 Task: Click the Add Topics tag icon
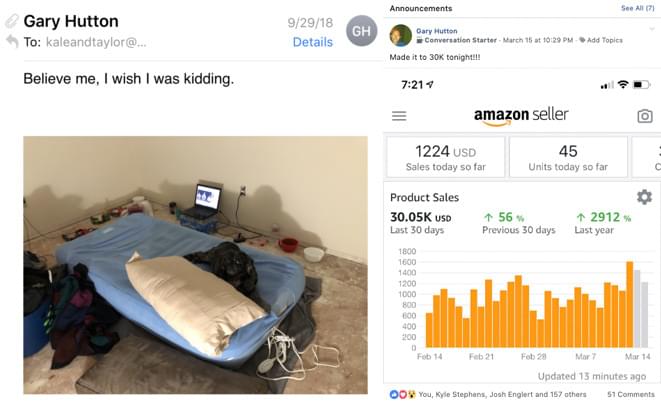pyautogui.click(x=582, y=40)
